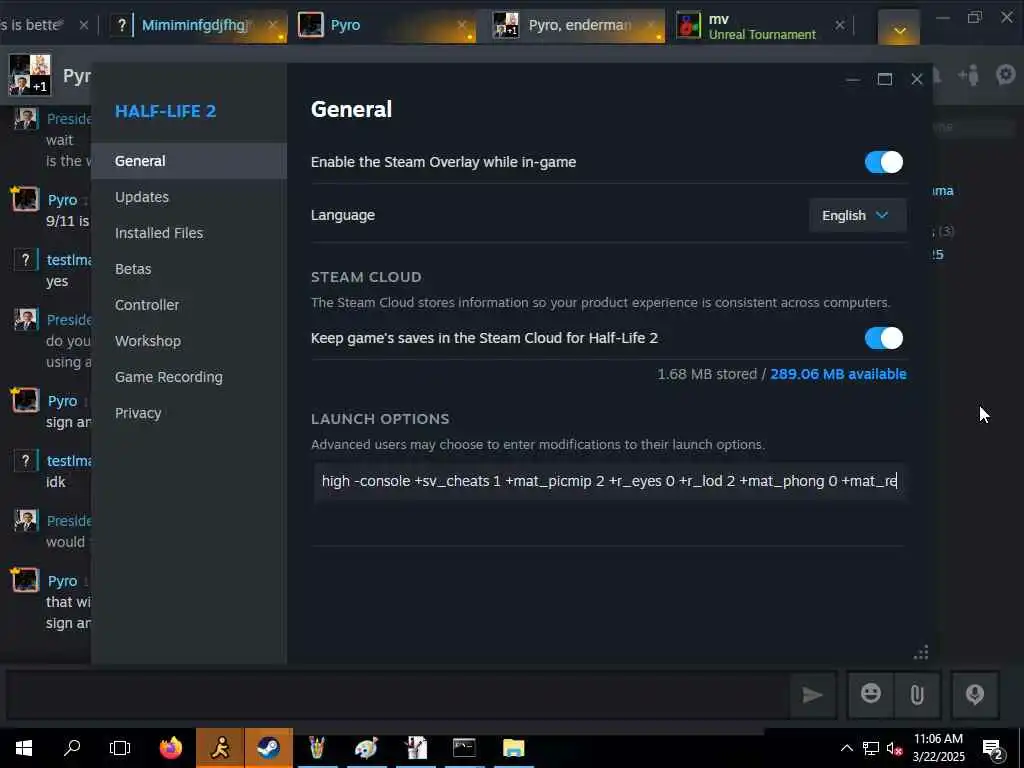Close the mv Unreal Tournament tab
This screenshot has width=1024, height=768.
(x=840, y=25)
